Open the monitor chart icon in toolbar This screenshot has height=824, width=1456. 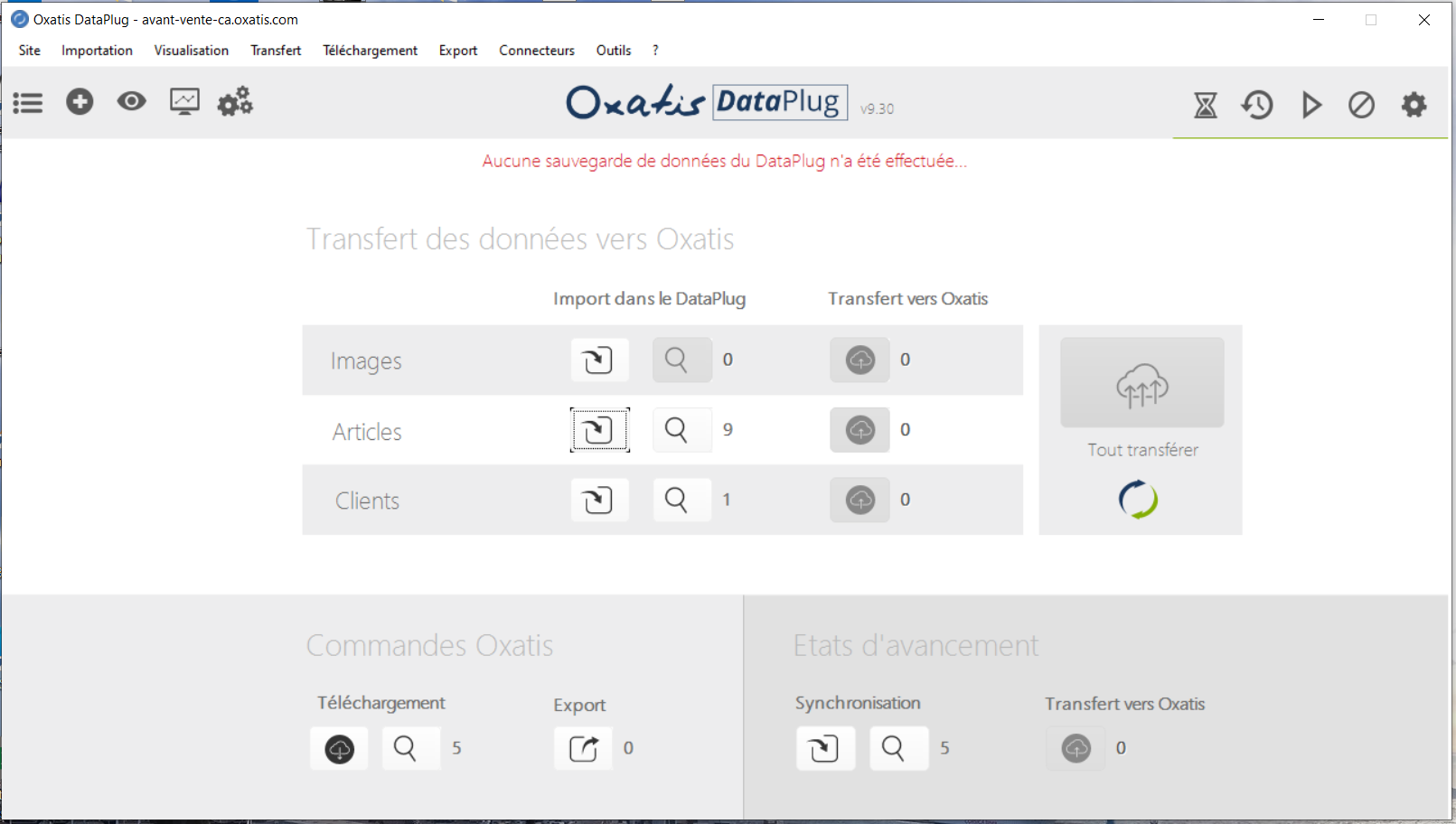(184, 101)
